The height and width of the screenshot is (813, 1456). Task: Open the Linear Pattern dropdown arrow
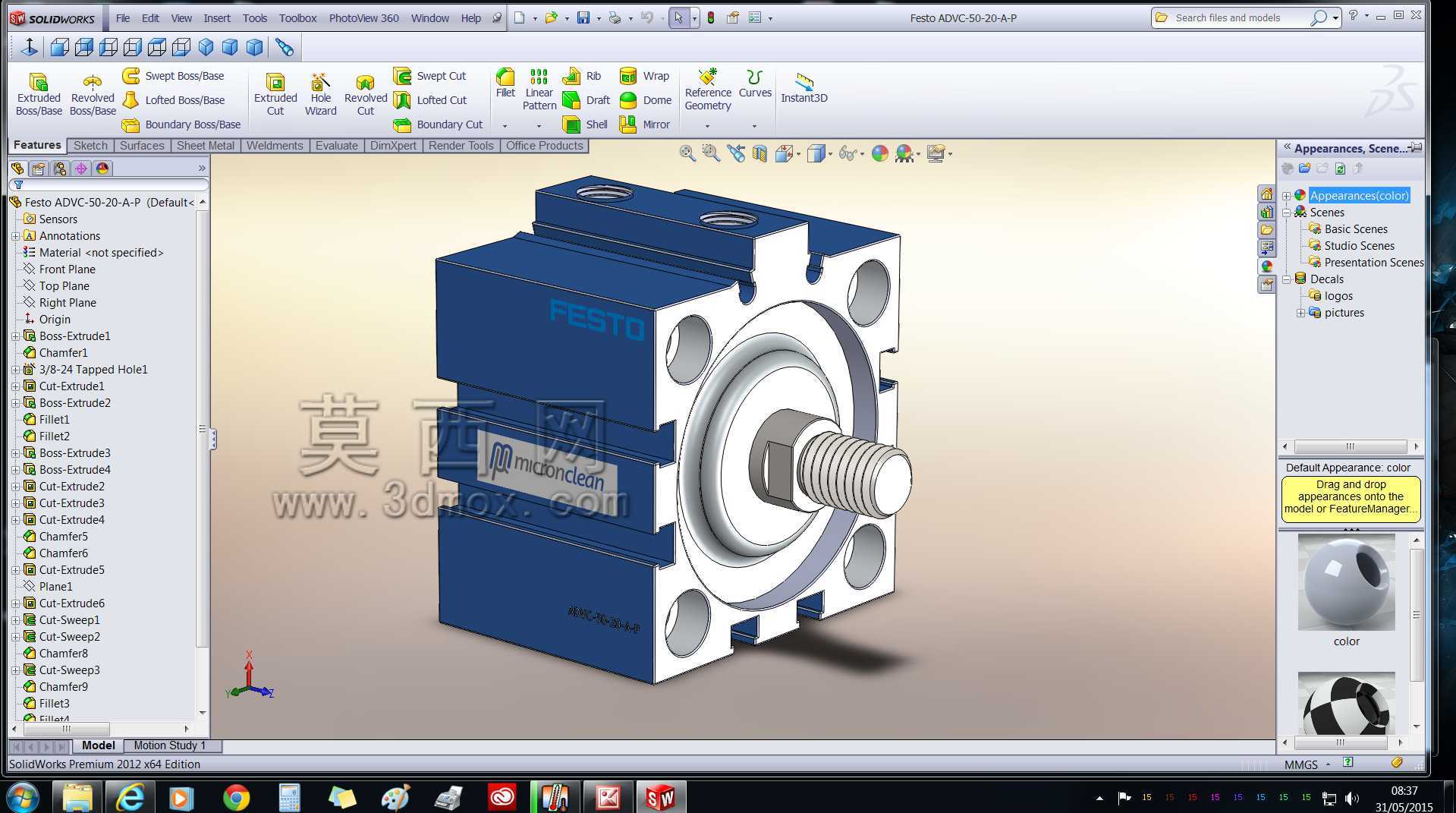tap(539, 126)
